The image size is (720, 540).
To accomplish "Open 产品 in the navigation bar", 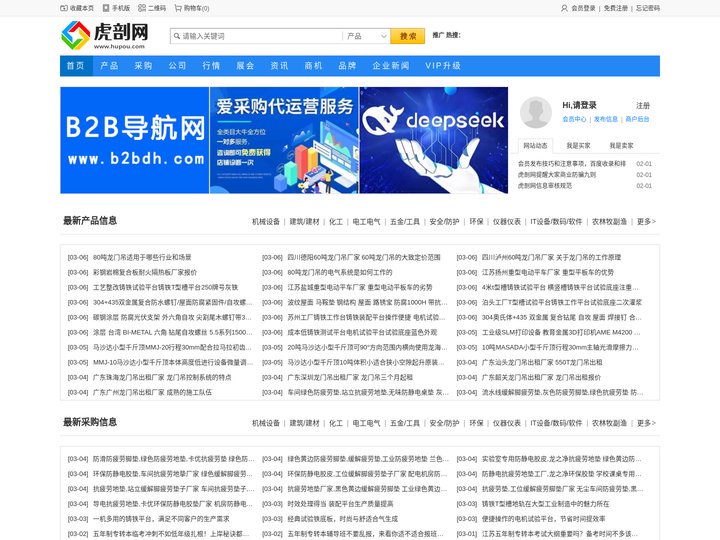I will point(109,66).
